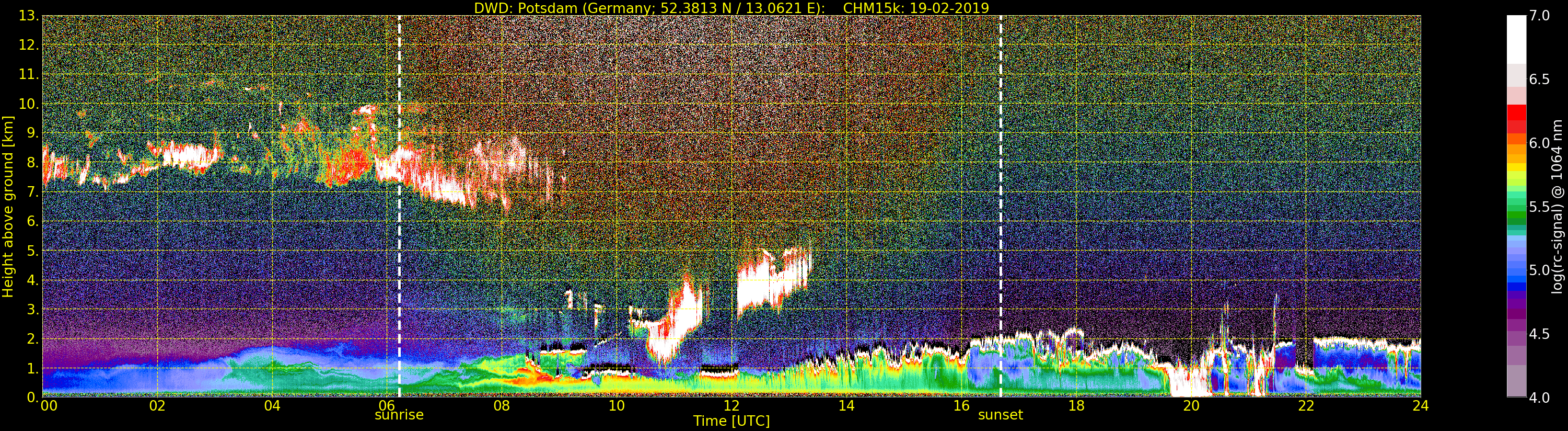
Task: Click the '16' tick on time axis
Action: 961,405
